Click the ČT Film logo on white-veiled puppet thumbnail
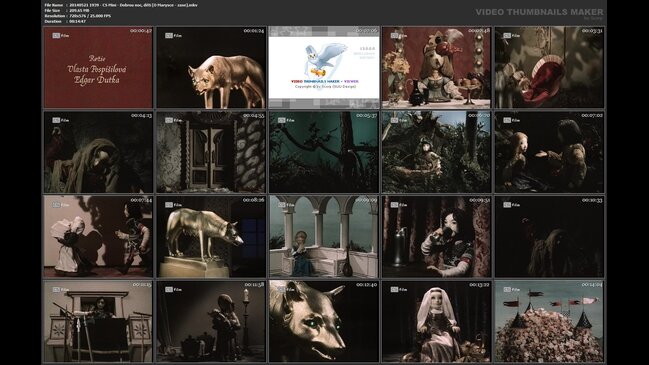 pos(399,290)
